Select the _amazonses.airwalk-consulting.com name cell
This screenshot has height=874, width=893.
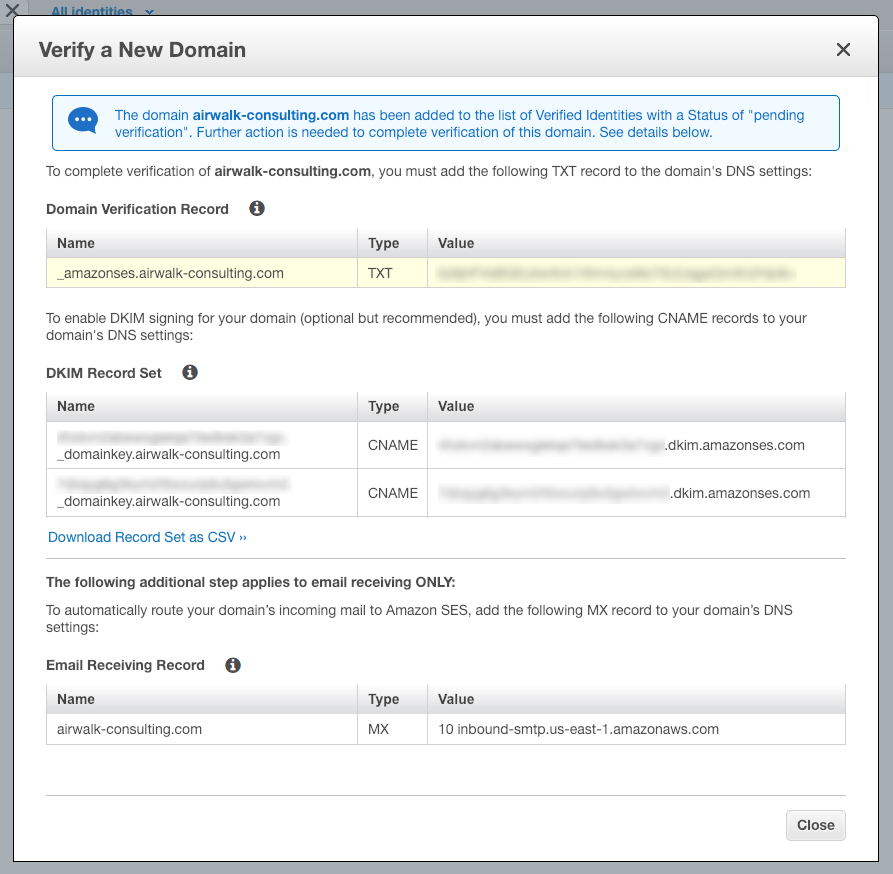point(202,273)
